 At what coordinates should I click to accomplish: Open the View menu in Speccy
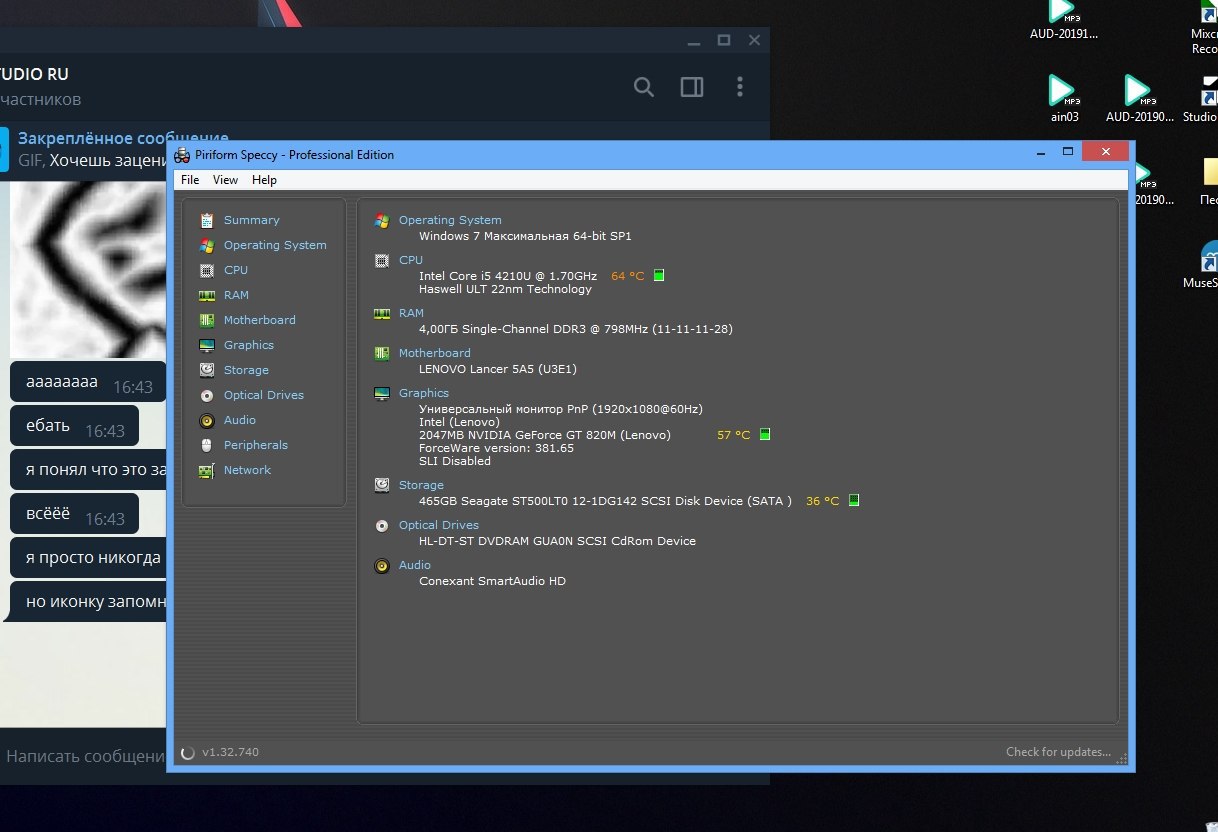click(x=226, y=180)
